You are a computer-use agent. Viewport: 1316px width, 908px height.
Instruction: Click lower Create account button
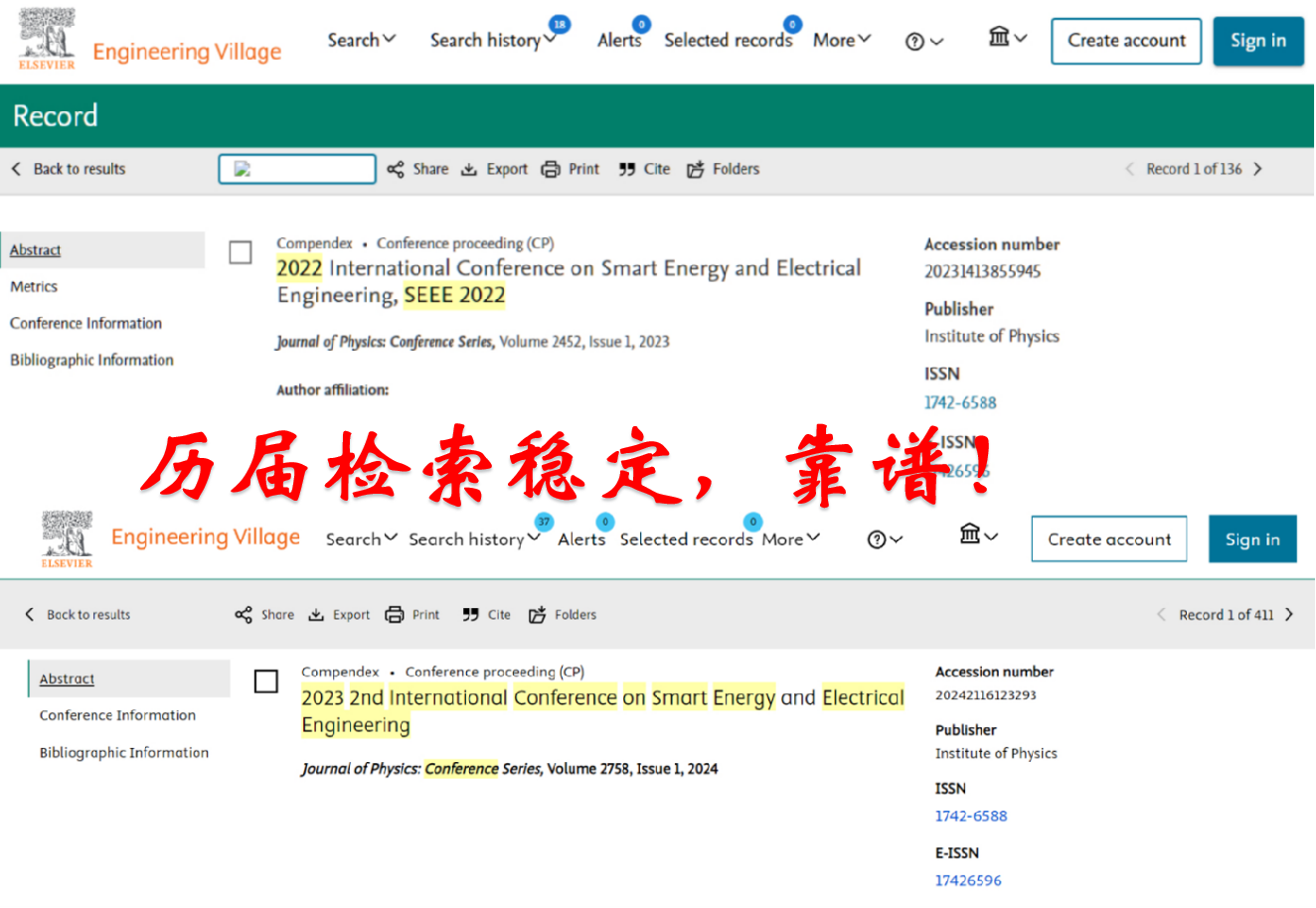(x=1109, y=539)
